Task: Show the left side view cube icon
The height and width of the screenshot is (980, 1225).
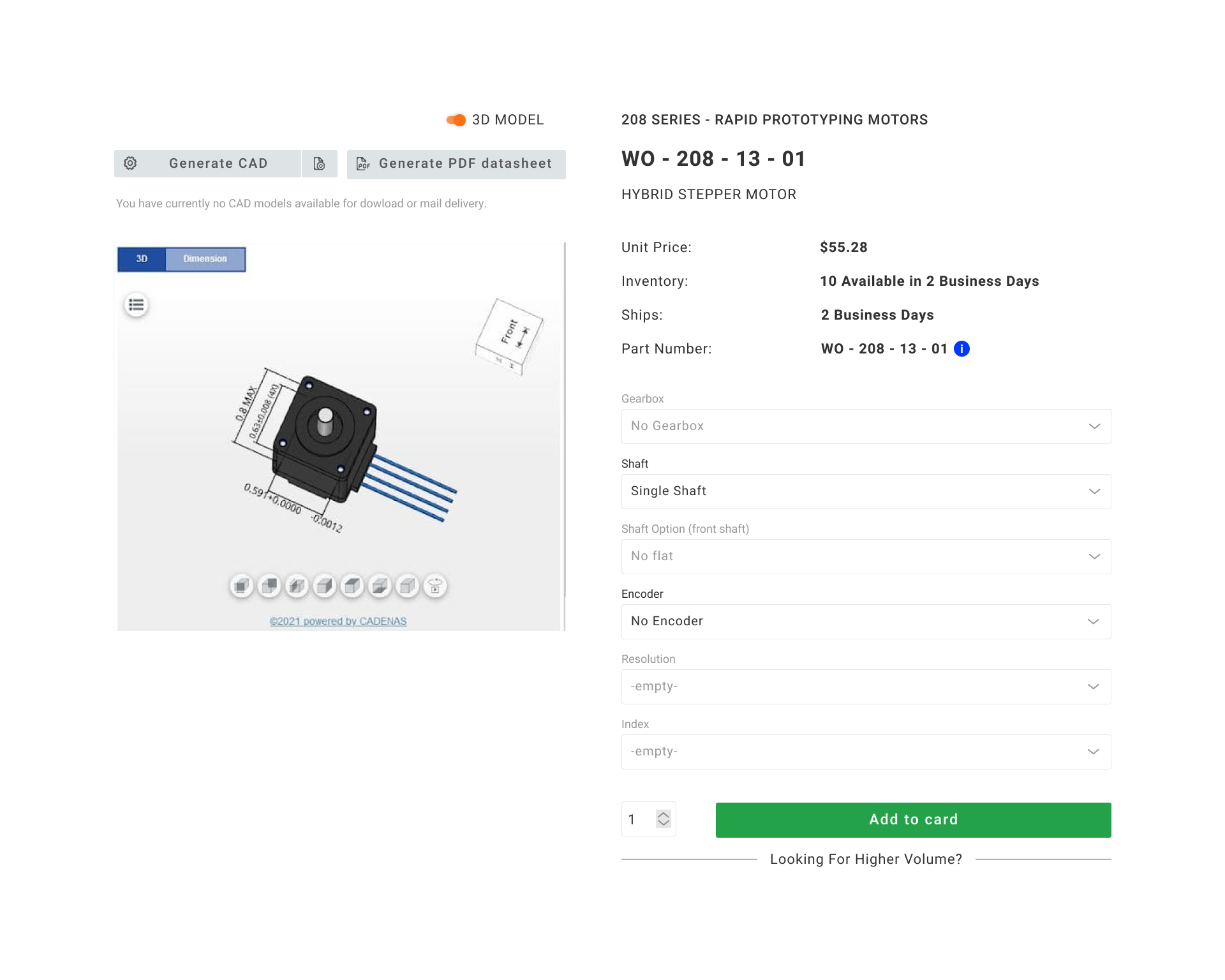Action: tap(297, 586)
